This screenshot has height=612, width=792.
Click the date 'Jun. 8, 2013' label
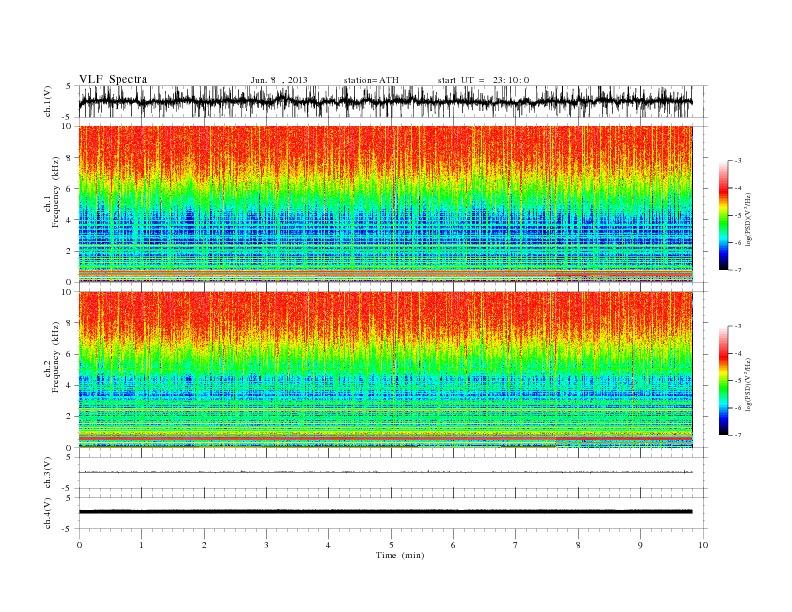[279, 80]
